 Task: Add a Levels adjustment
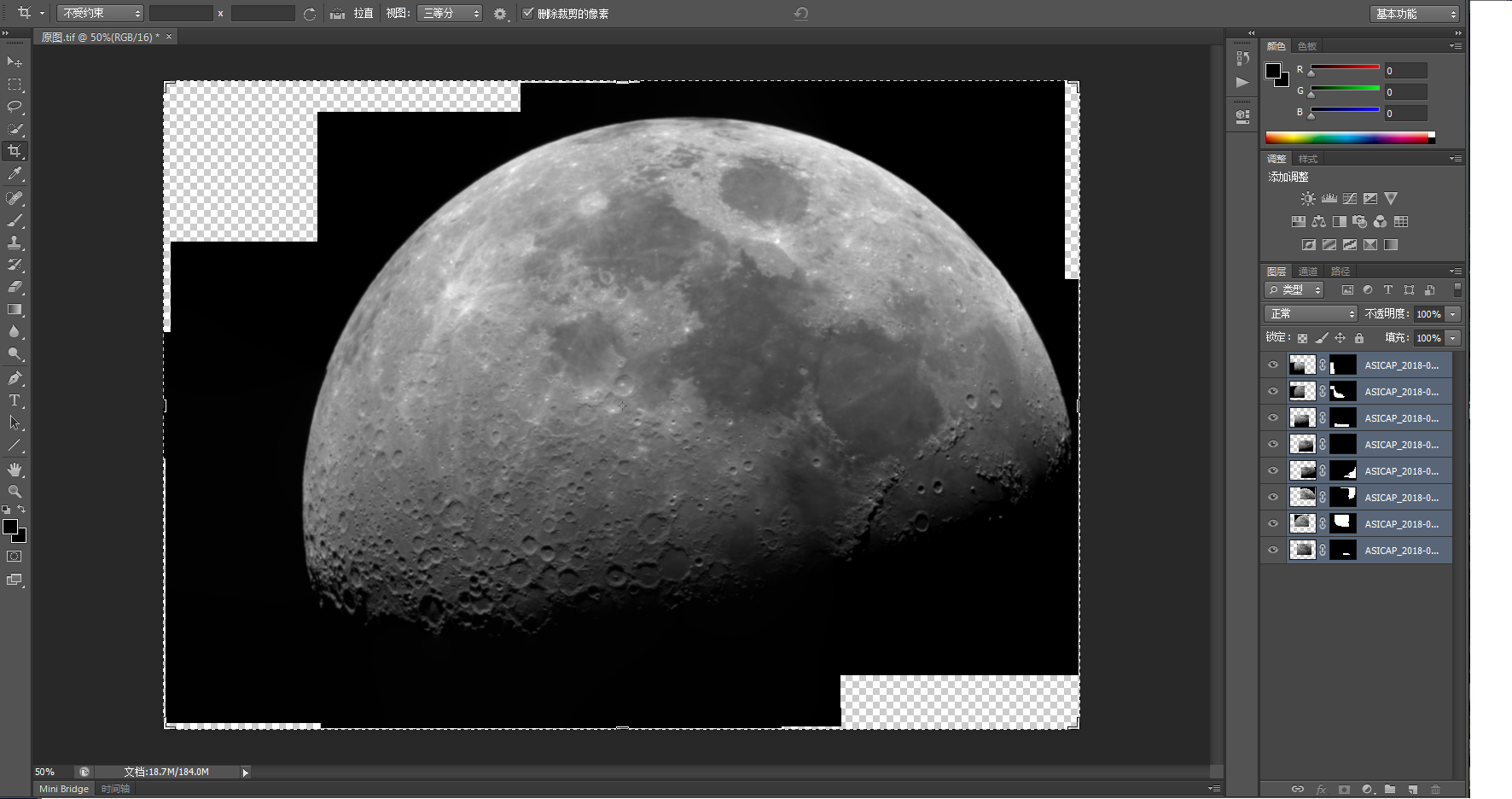coord(1329,198)
